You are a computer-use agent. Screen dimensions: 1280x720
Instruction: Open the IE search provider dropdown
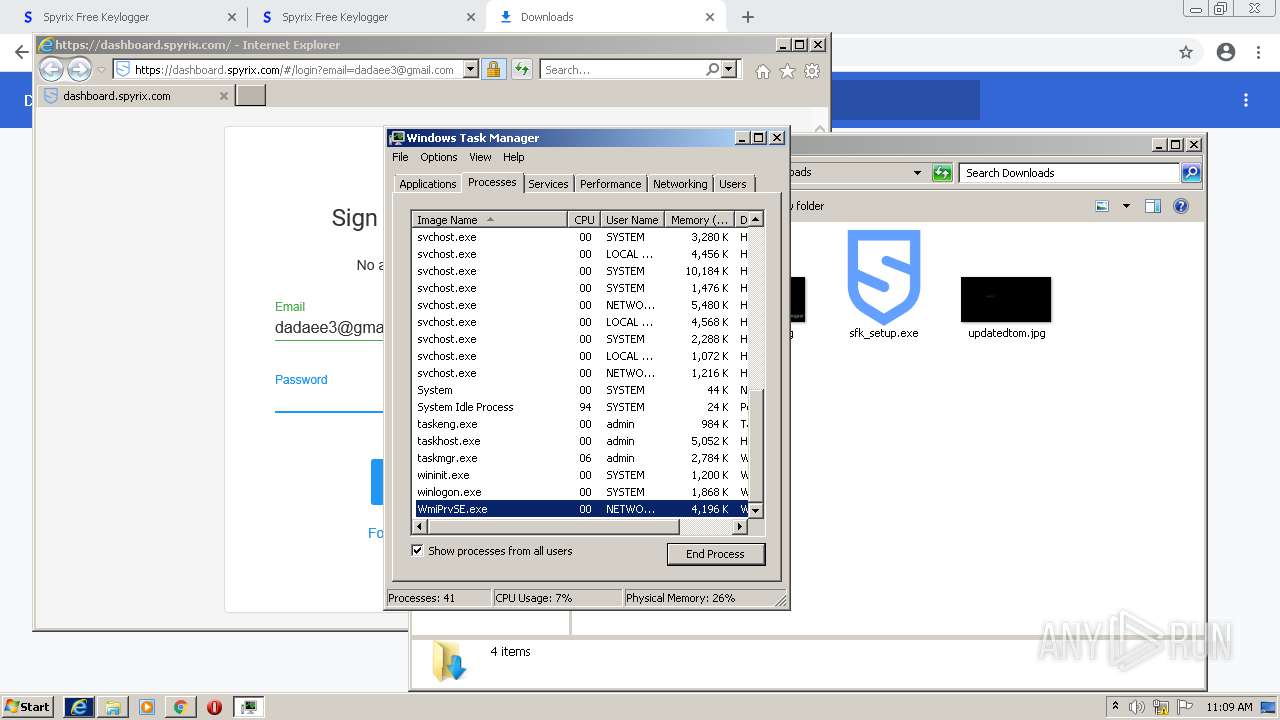[x=729, y=70]
